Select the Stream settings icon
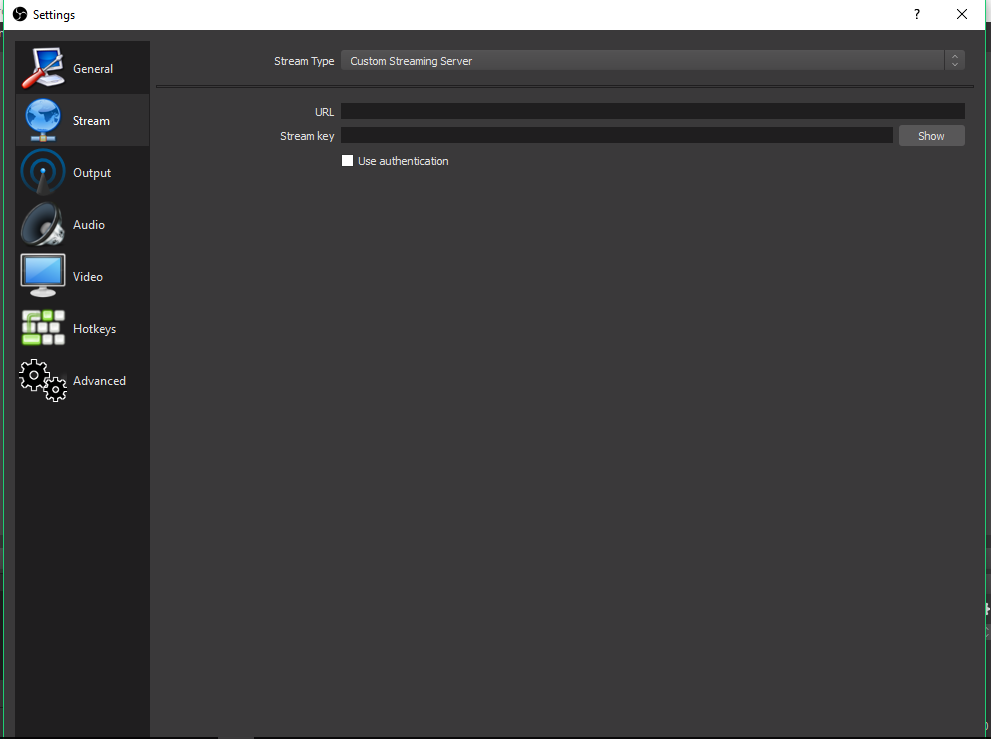 [42, 119]
